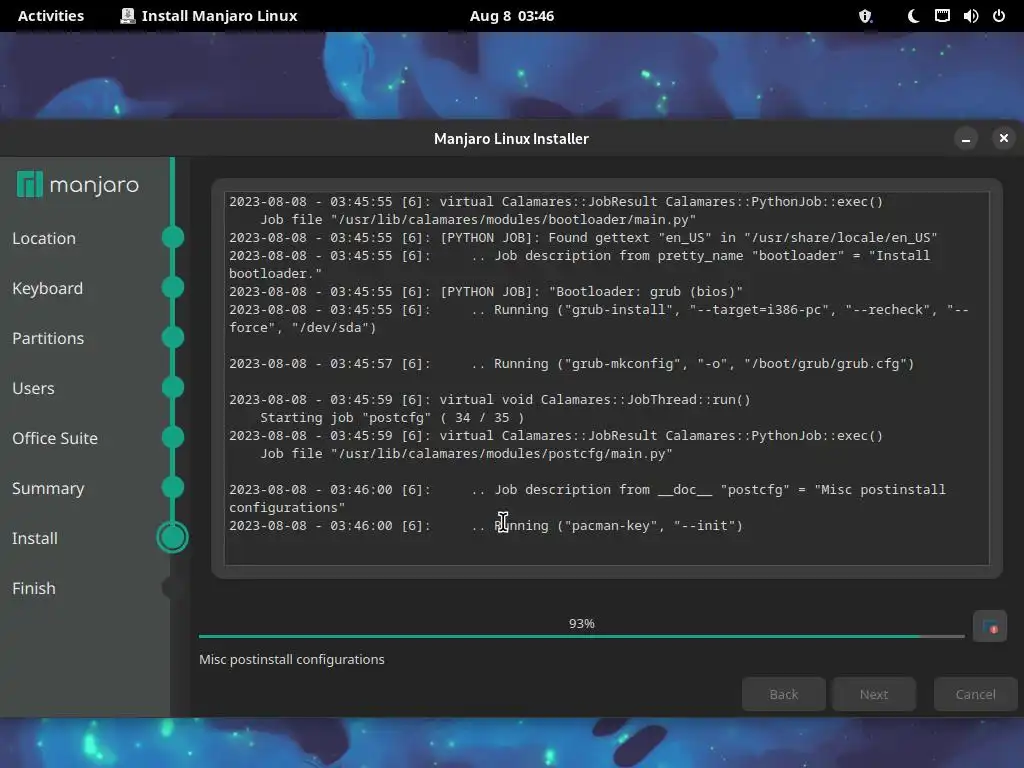Go to the Finish step
The width and height of the screenshot is (1024, 768).
pos(34,588)
